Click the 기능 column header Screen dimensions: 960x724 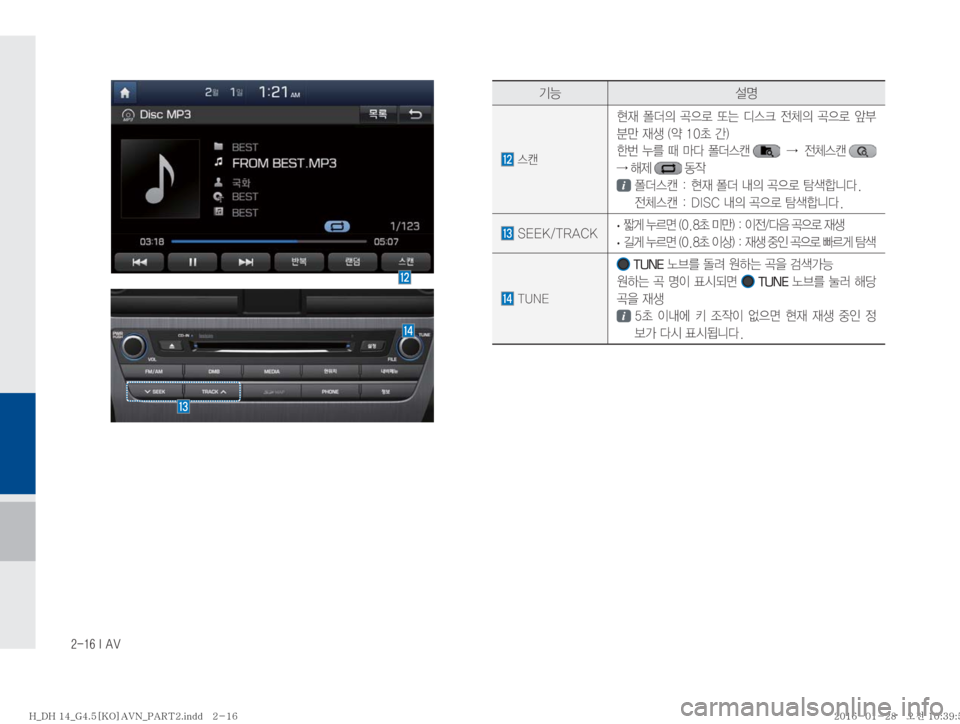(550, 93)
